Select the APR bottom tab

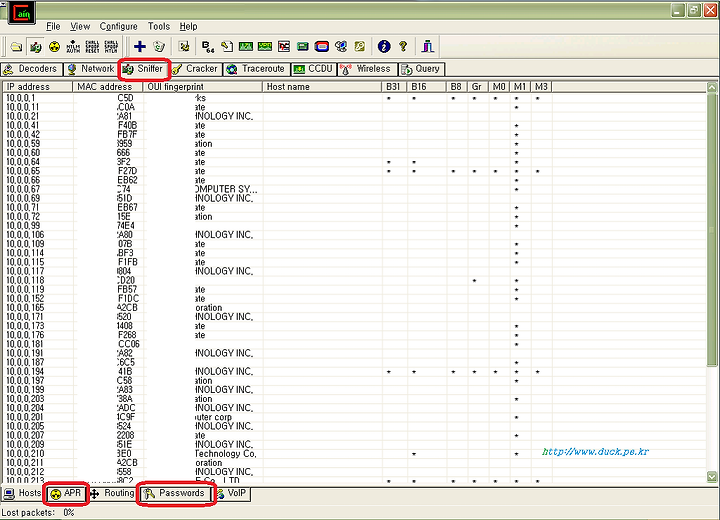coord(67,494)
